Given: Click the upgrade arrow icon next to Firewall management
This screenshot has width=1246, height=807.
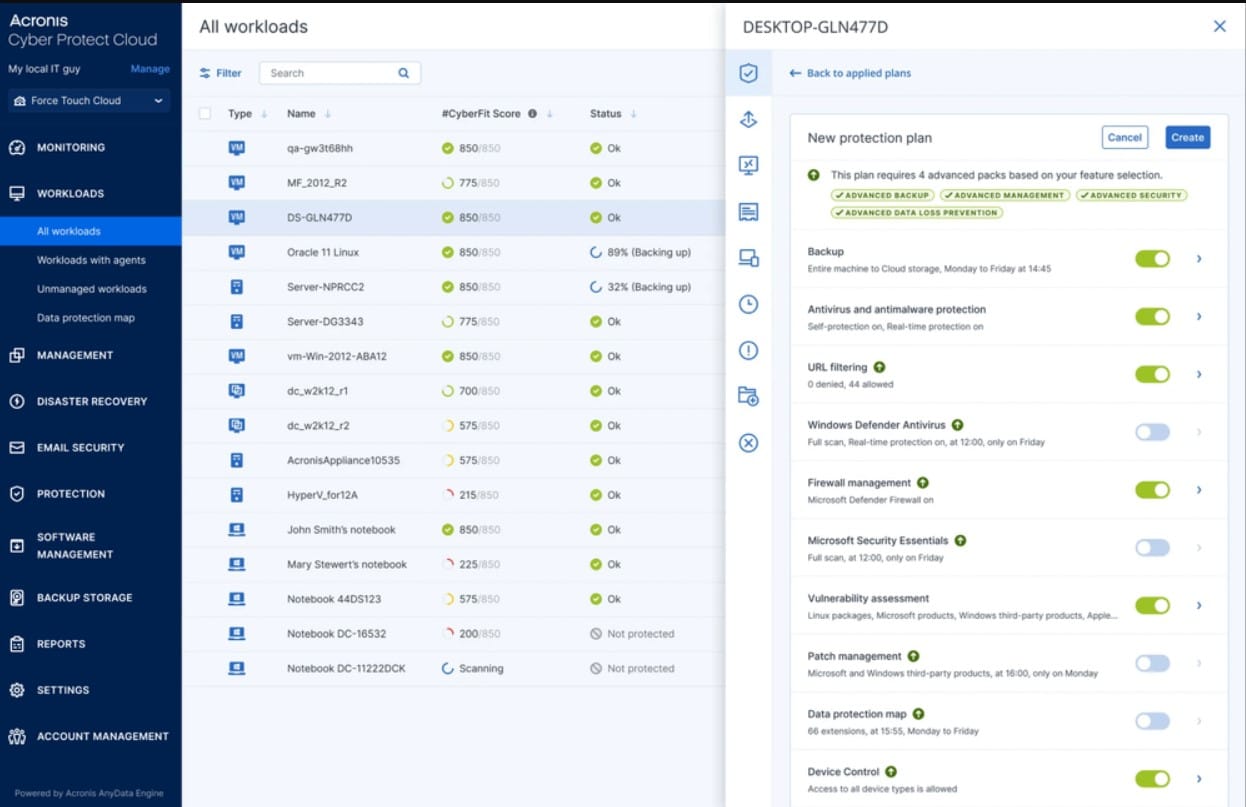Looking at the screenshot, I should point(922,483).
